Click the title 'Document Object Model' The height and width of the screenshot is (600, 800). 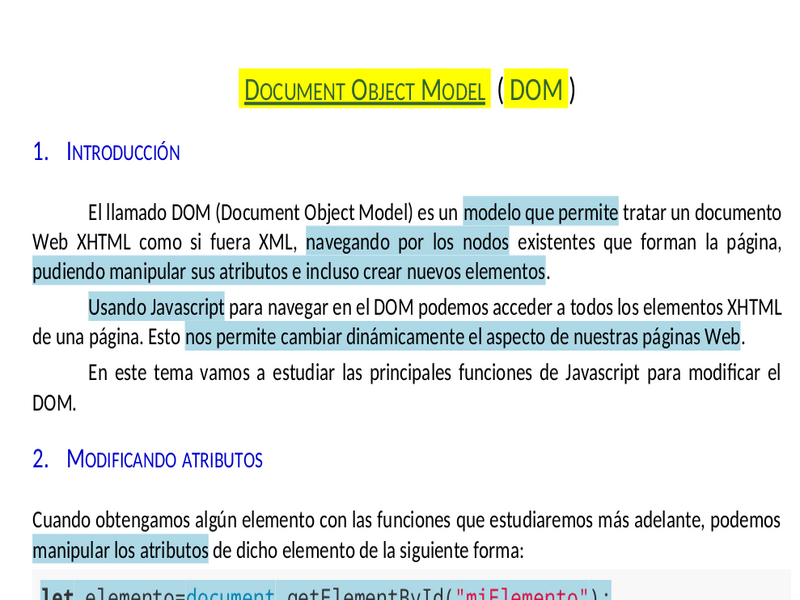pyautogui.click(x=364, y=90)
